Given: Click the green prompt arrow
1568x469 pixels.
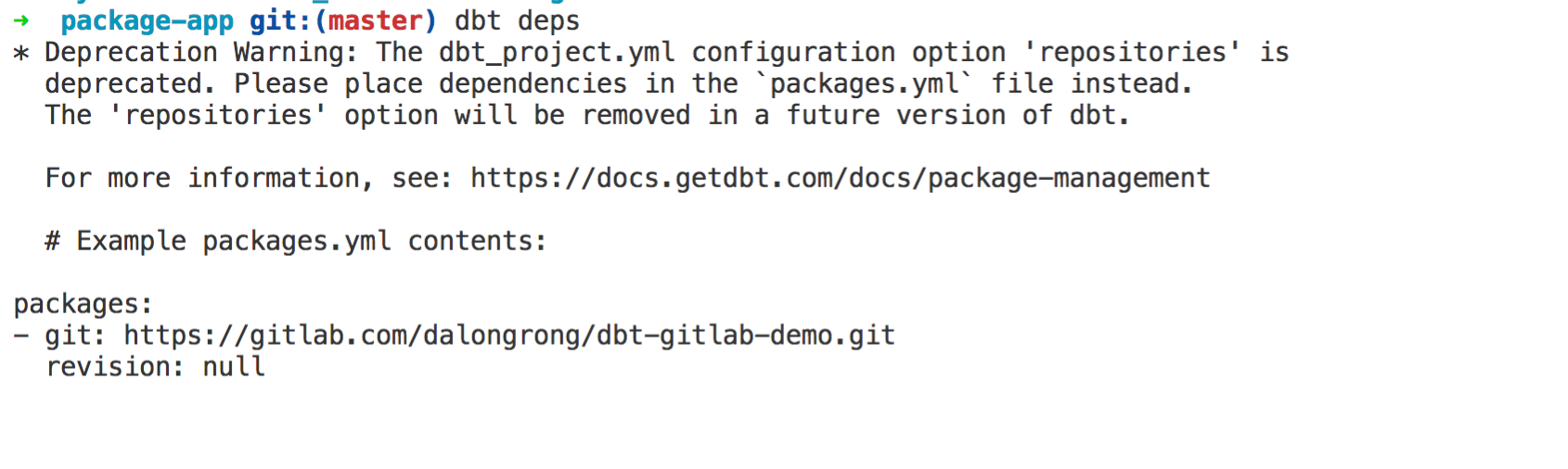Looking at the screenshot, I should pos(21,20).
